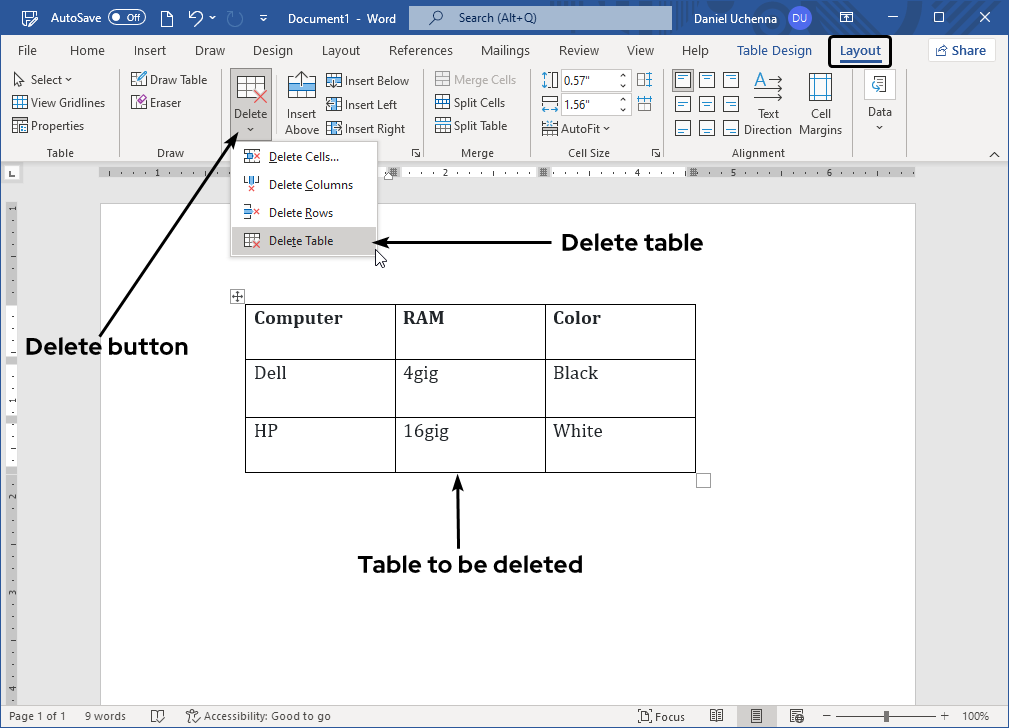Toggle the AutoSave switch
The height and width of the screenshot is (728, 1009).
tap(126, 18)
